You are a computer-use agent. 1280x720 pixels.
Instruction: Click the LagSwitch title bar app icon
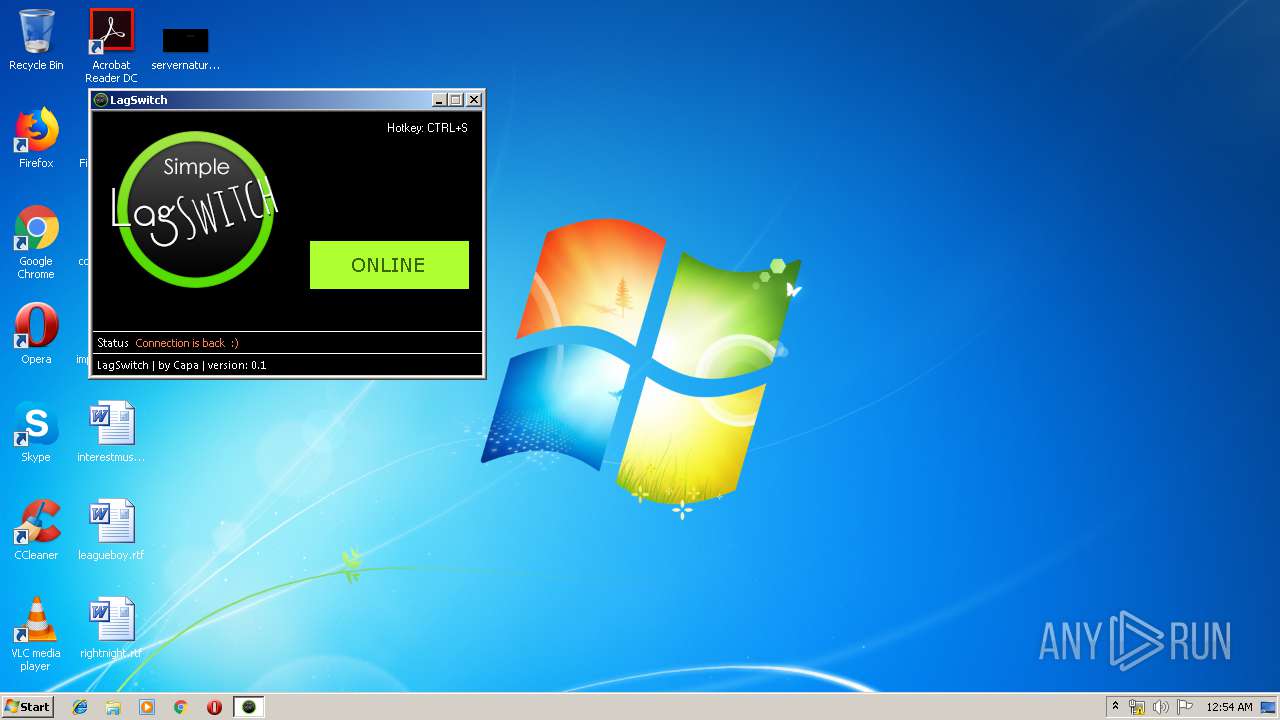click(100, 100)
